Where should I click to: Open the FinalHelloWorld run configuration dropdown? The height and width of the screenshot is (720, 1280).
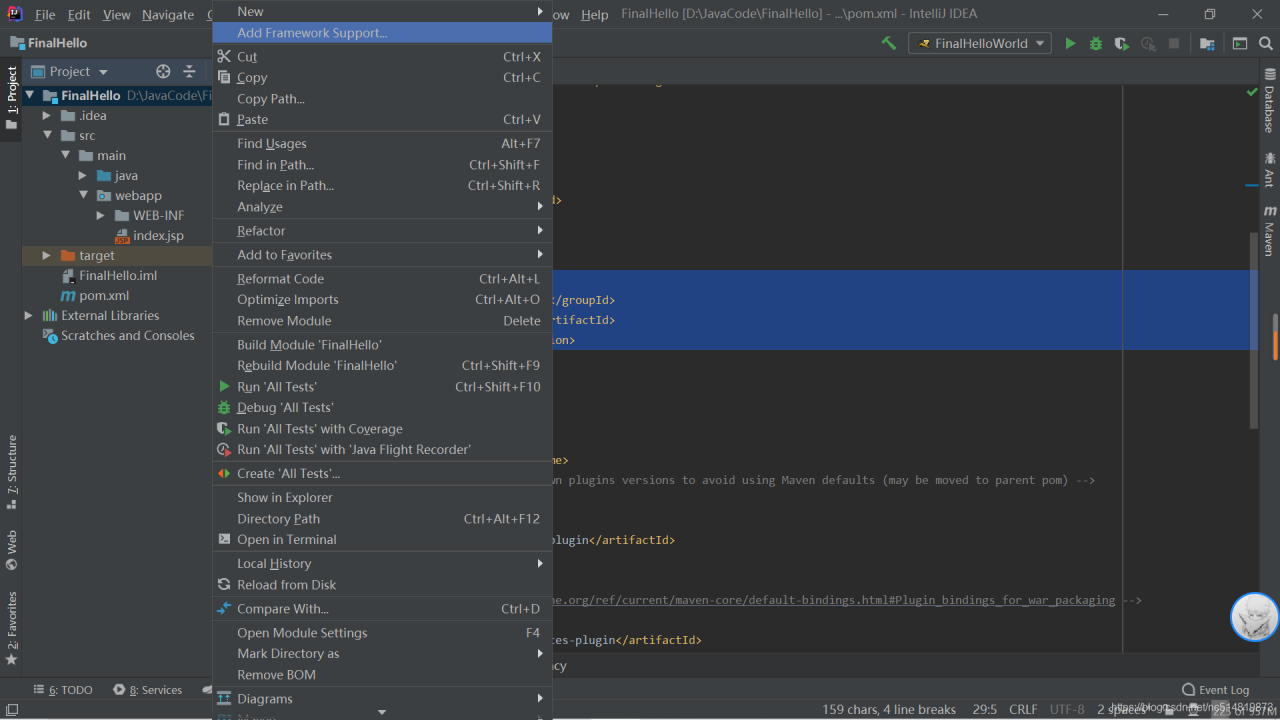pos(980,43)
